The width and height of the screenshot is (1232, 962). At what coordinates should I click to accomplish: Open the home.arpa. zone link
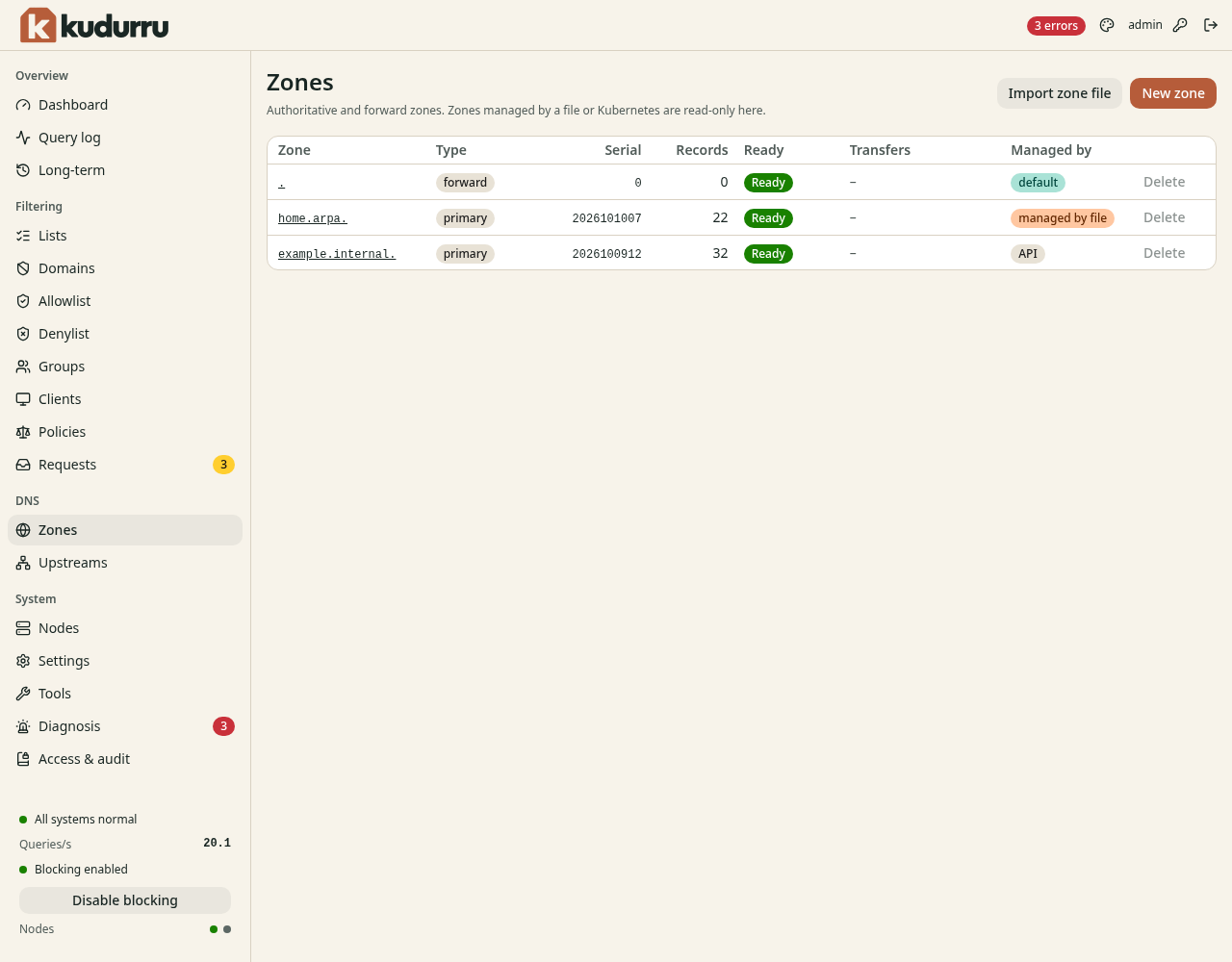(x=313, y=218)
